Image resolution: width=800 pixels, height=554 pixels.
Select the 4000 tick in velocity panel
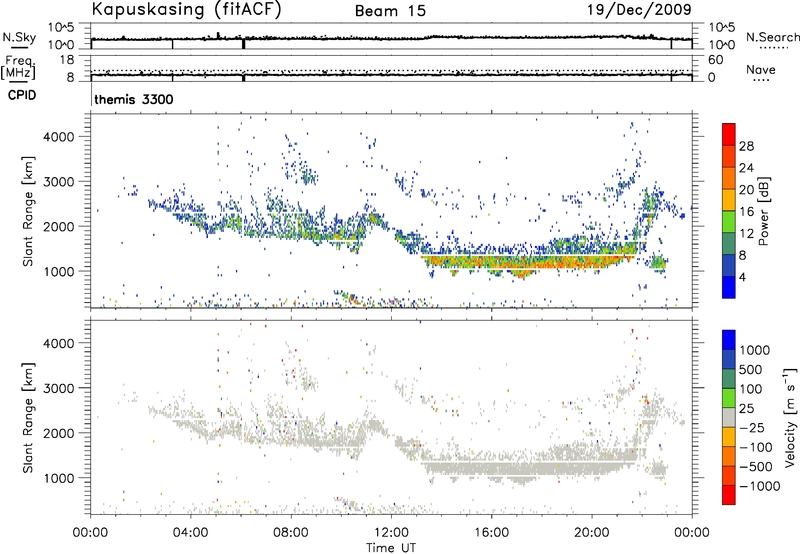click(59, 343)
